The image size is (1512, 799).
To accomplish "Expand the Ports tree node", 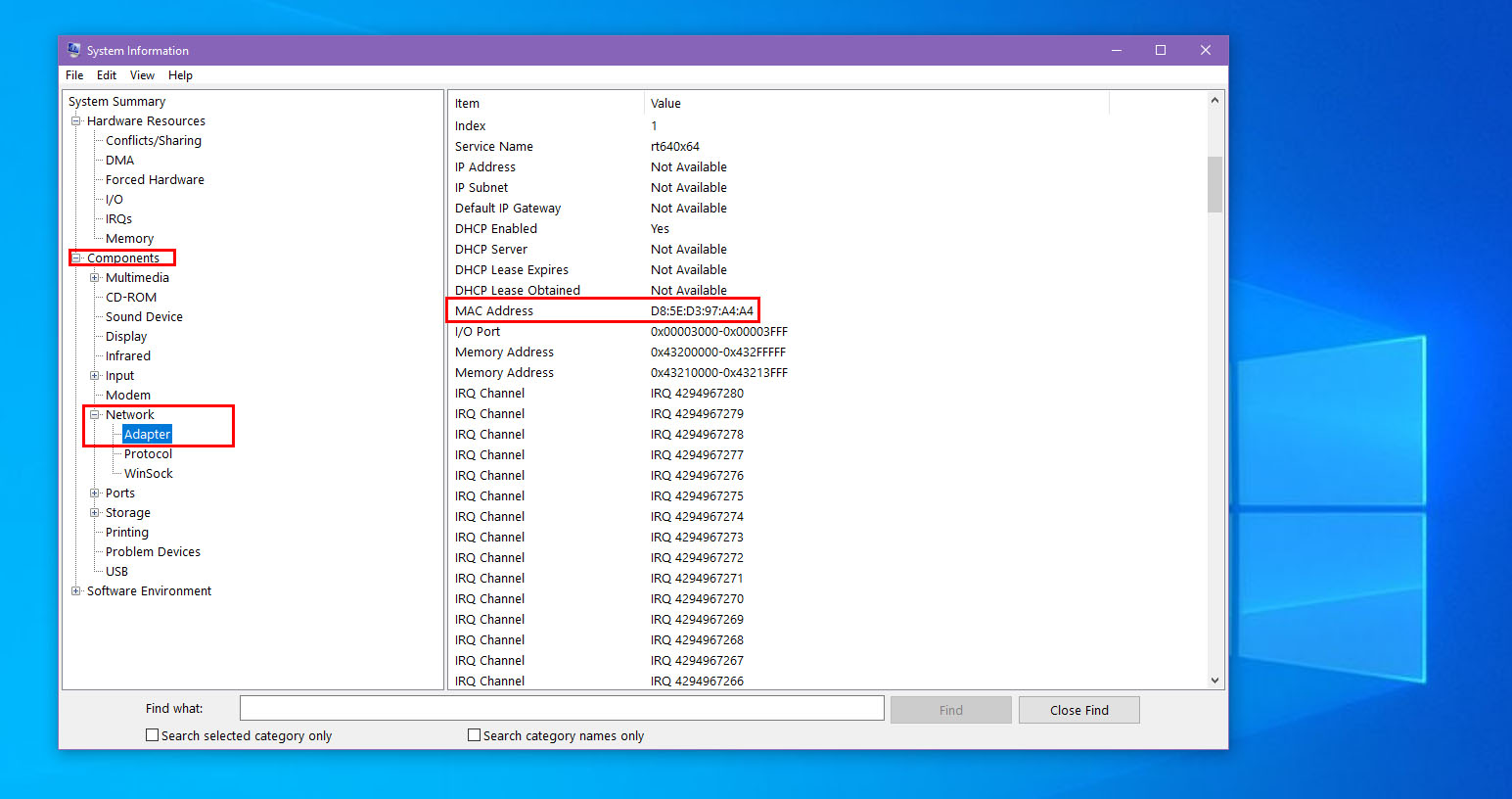I will [x=95, y=493].
